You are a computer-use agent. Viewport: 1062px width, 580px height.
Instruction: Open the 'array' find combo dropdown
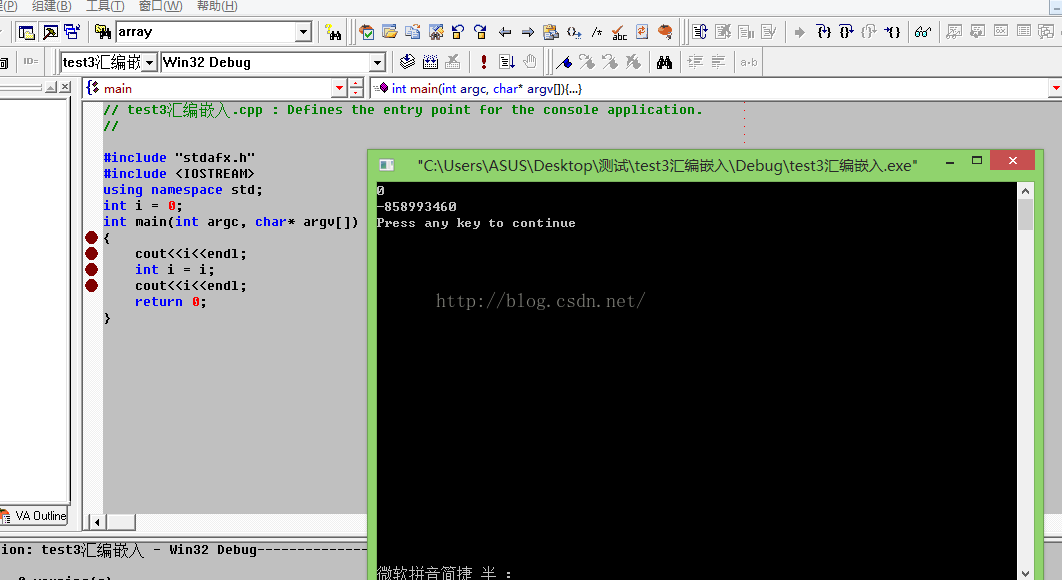click(x=303, y=32)
